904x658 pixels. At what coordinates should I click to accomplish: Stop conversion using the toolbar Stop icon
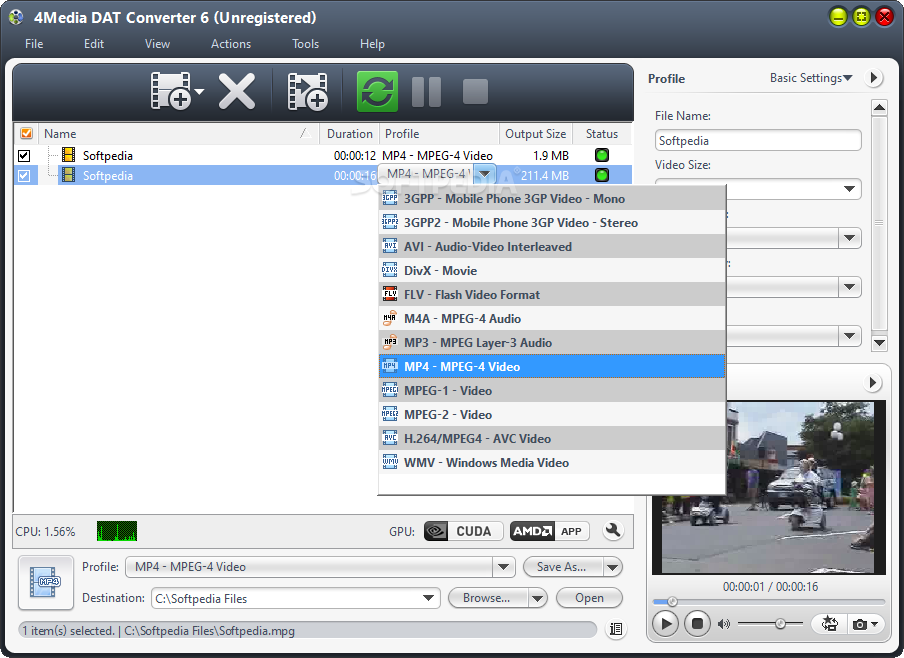(x=476, y=91)
